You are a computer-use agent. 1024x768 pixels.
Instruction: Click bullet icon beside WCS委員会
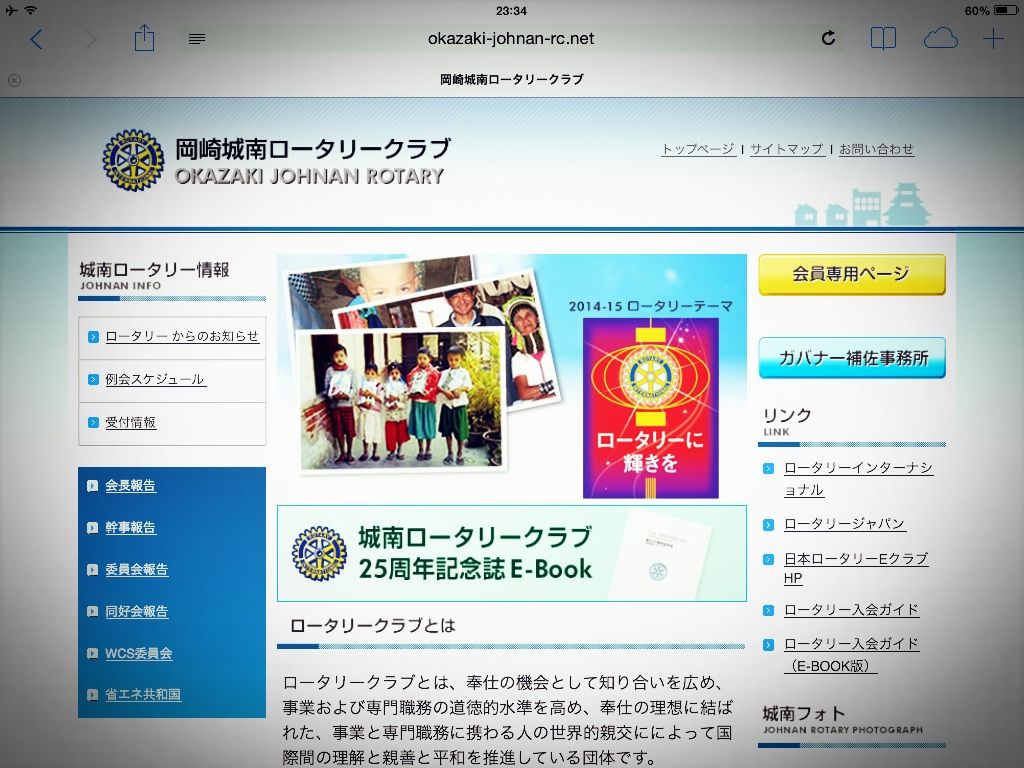click(93, 653)
